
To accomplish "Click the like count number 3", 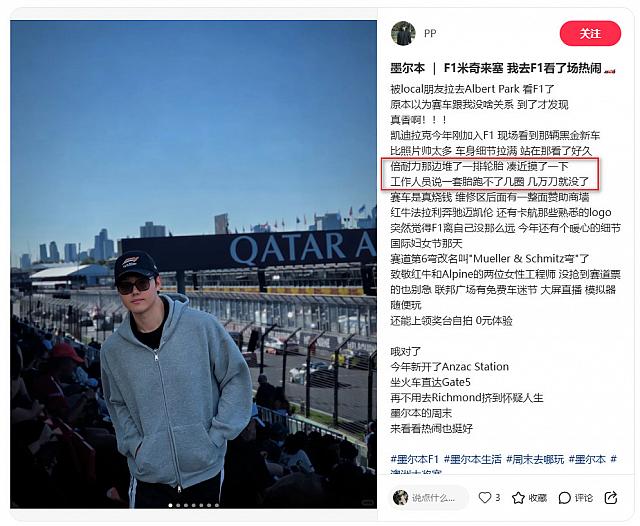I will pos(498,498).
